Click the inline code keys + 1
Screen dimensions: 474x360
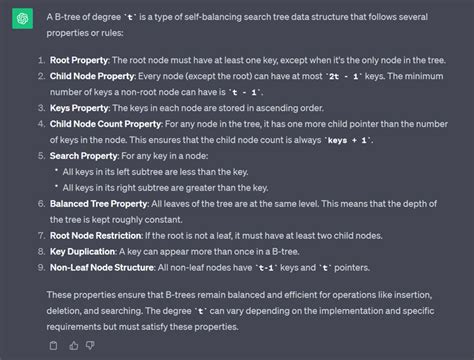(347, 140)
